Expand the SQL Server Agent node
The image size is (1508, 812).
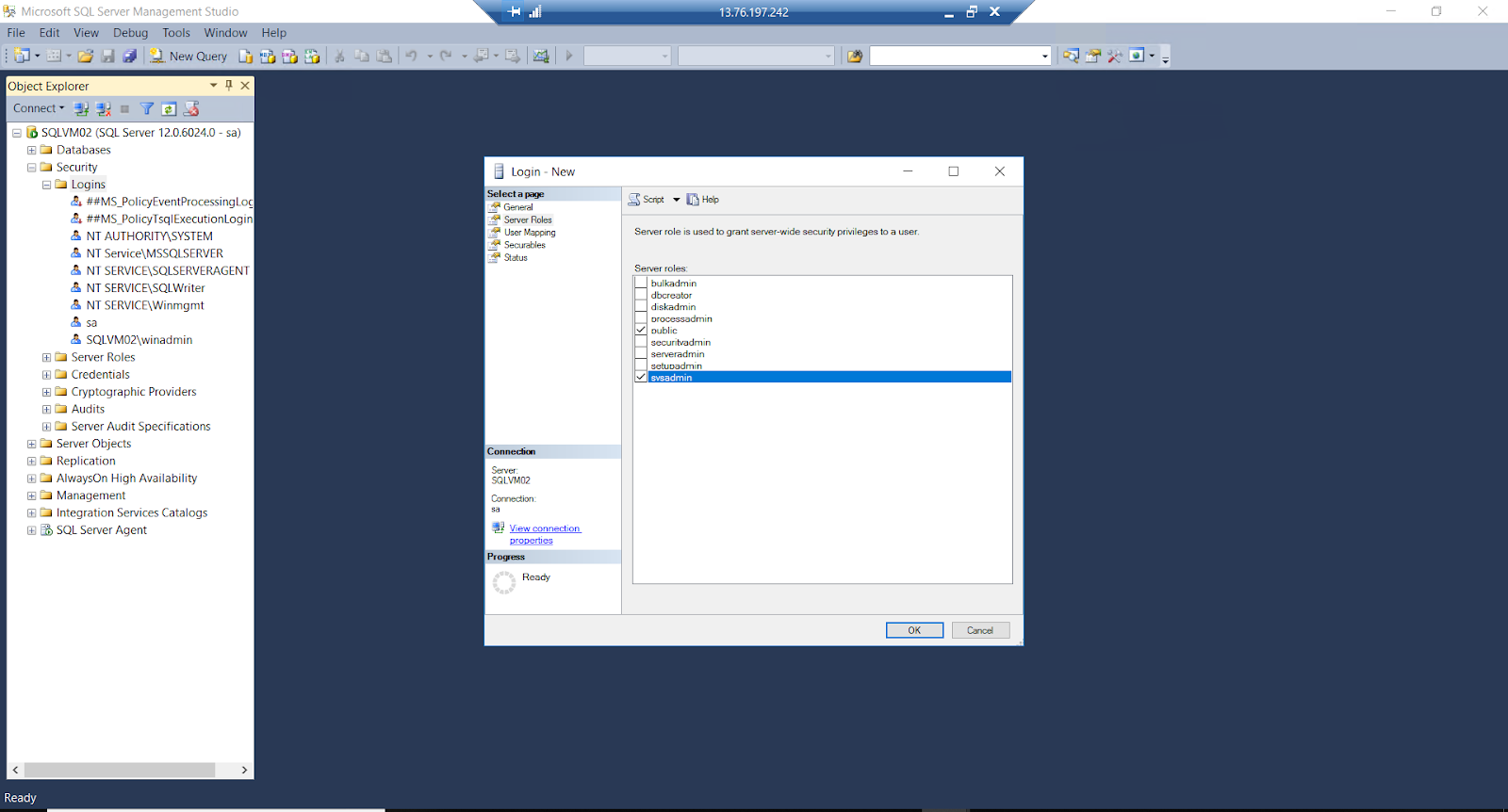point(31,530)
